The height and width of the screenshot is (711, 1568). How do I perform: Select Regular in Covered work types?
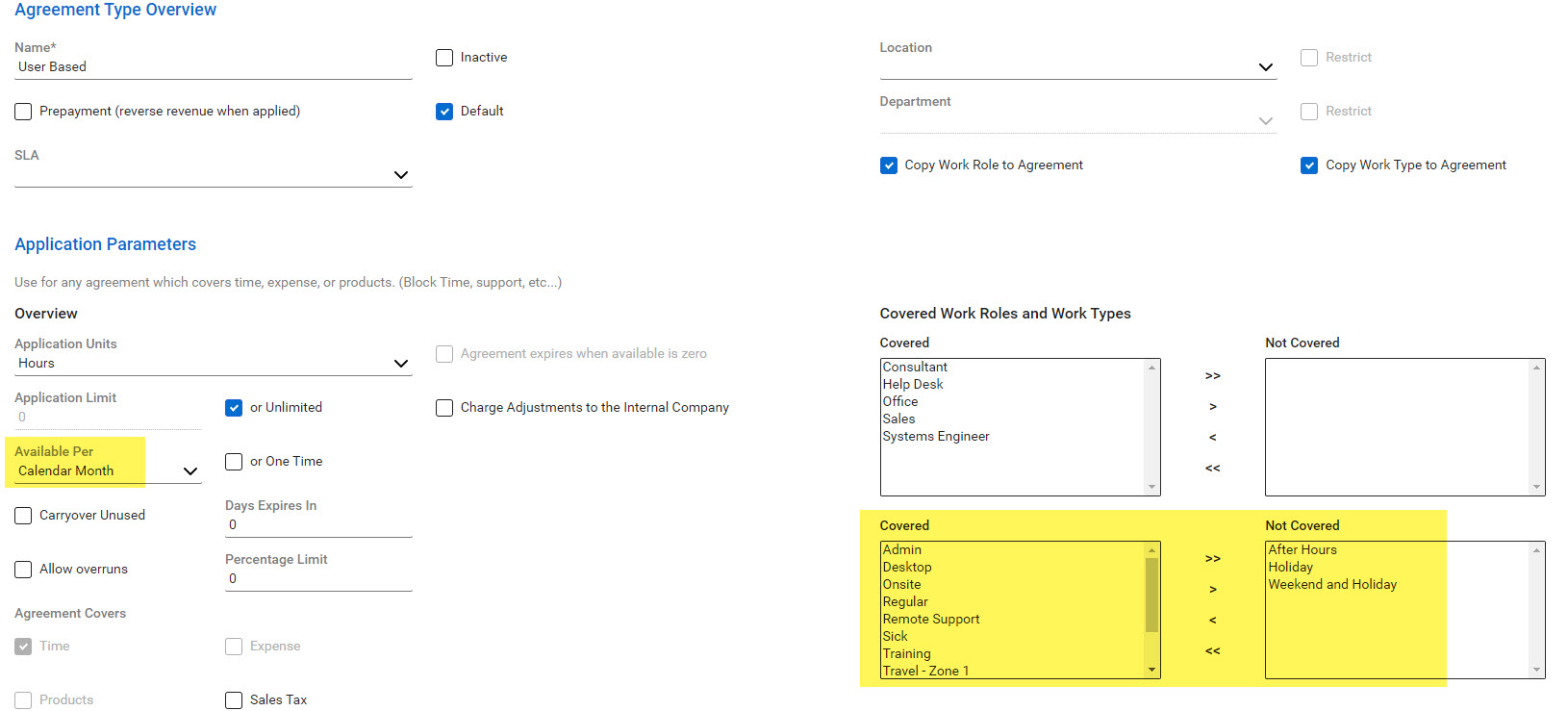point(905,602)
